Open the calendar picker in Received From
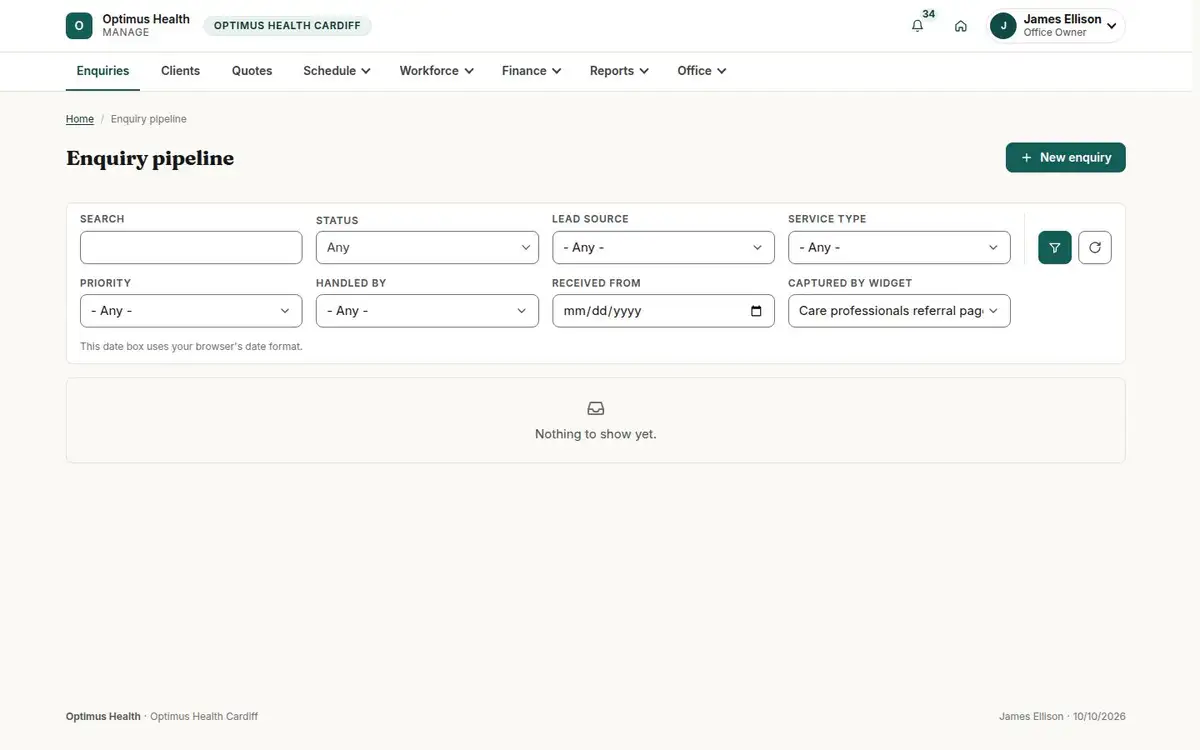1200x750 pixels. [x=756, y=311]
